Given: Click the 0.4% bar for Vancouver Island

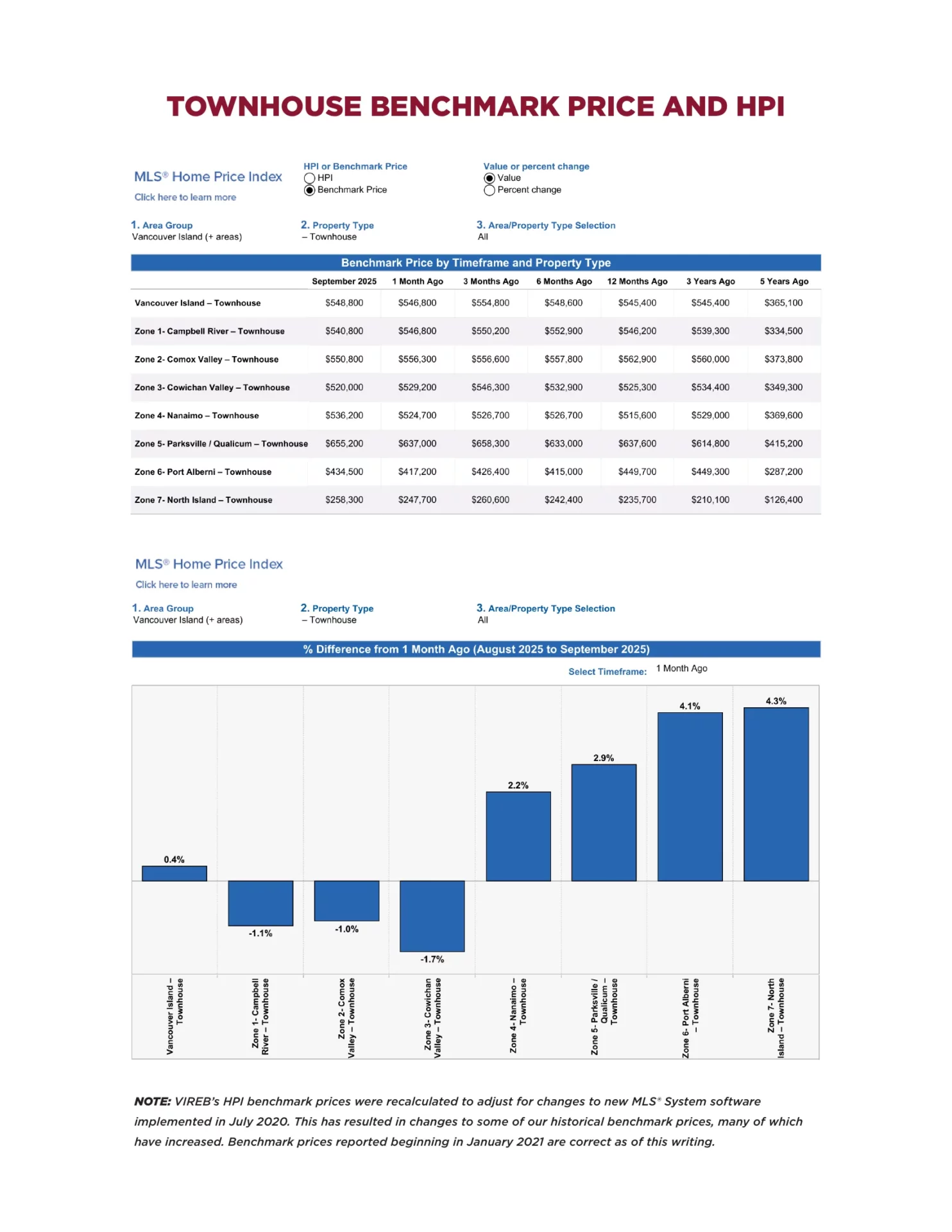Looking at the screenshot, I should pos(174,873).
